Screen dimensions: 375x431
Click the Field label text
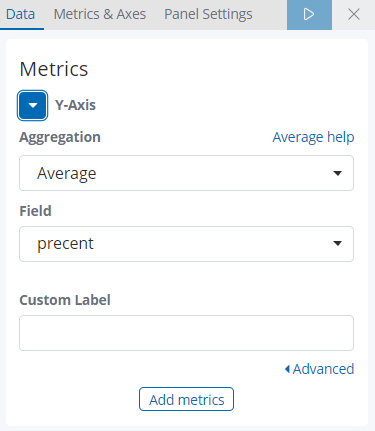tap(35, 211)
